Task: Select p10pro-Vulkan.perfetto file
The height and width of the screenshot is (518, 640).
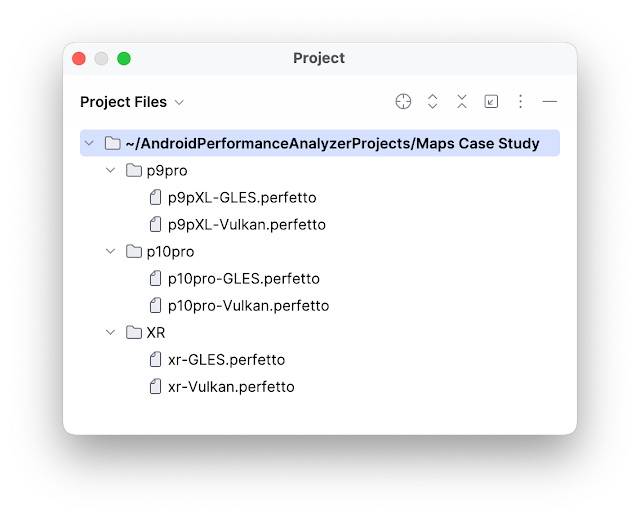Action: point(248,306)
